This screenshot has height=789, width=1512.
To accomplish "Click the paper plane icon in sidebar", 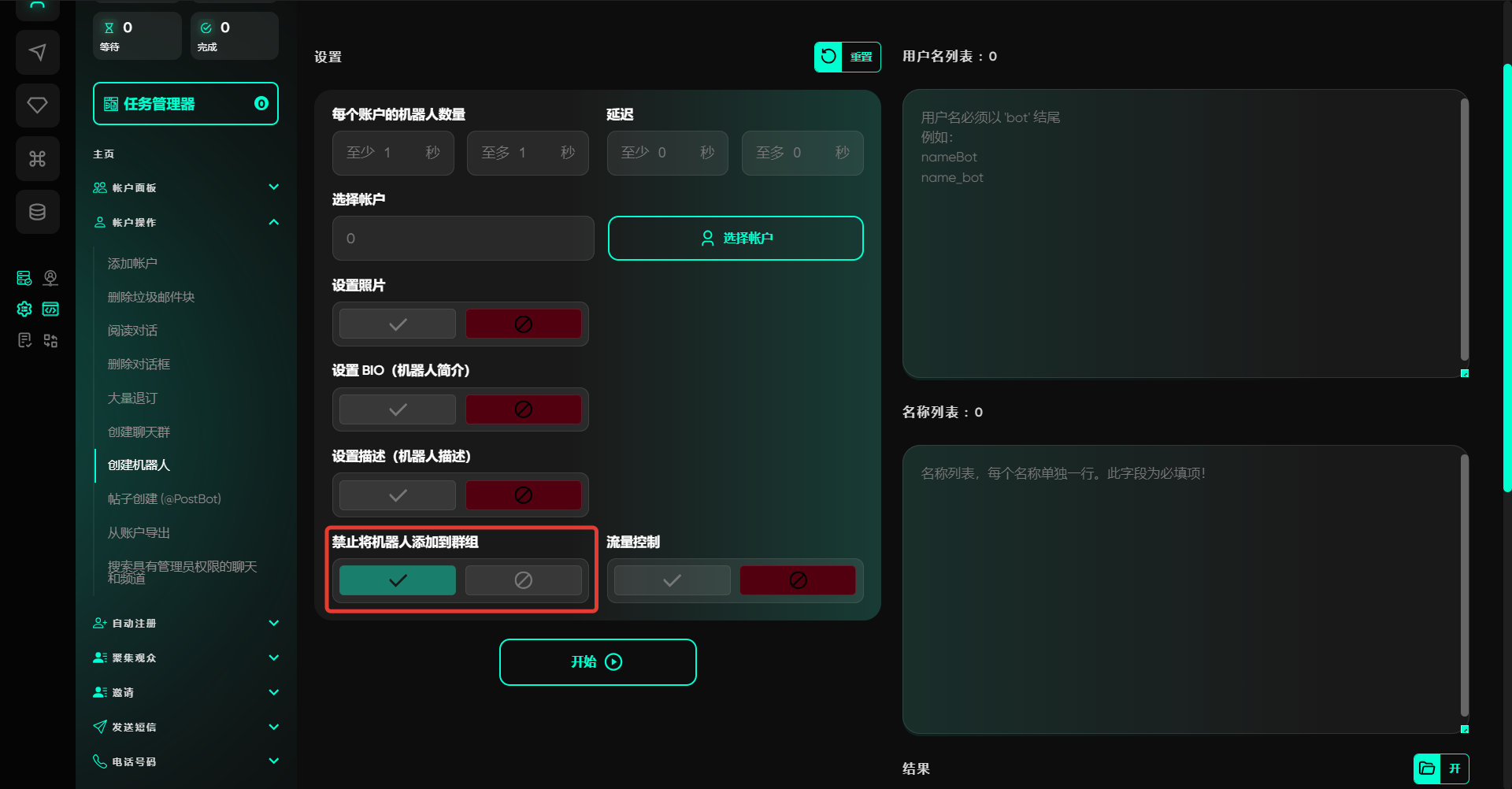I will click(x=37, y=53).
